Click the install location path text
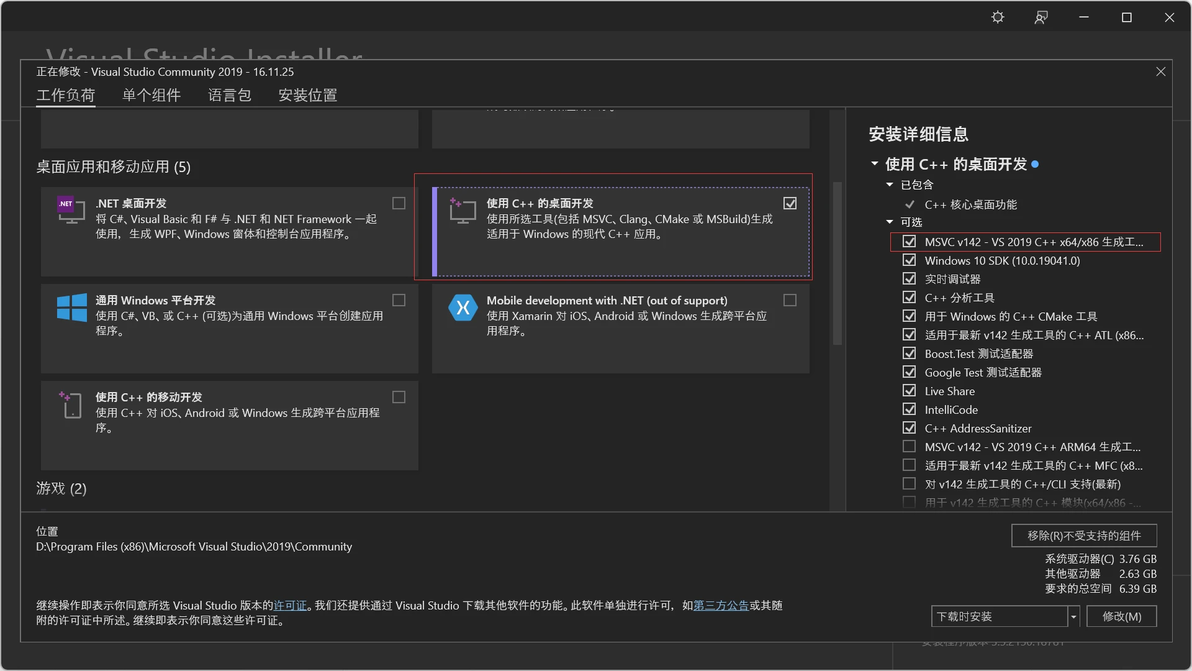 [x=194, y=546]
